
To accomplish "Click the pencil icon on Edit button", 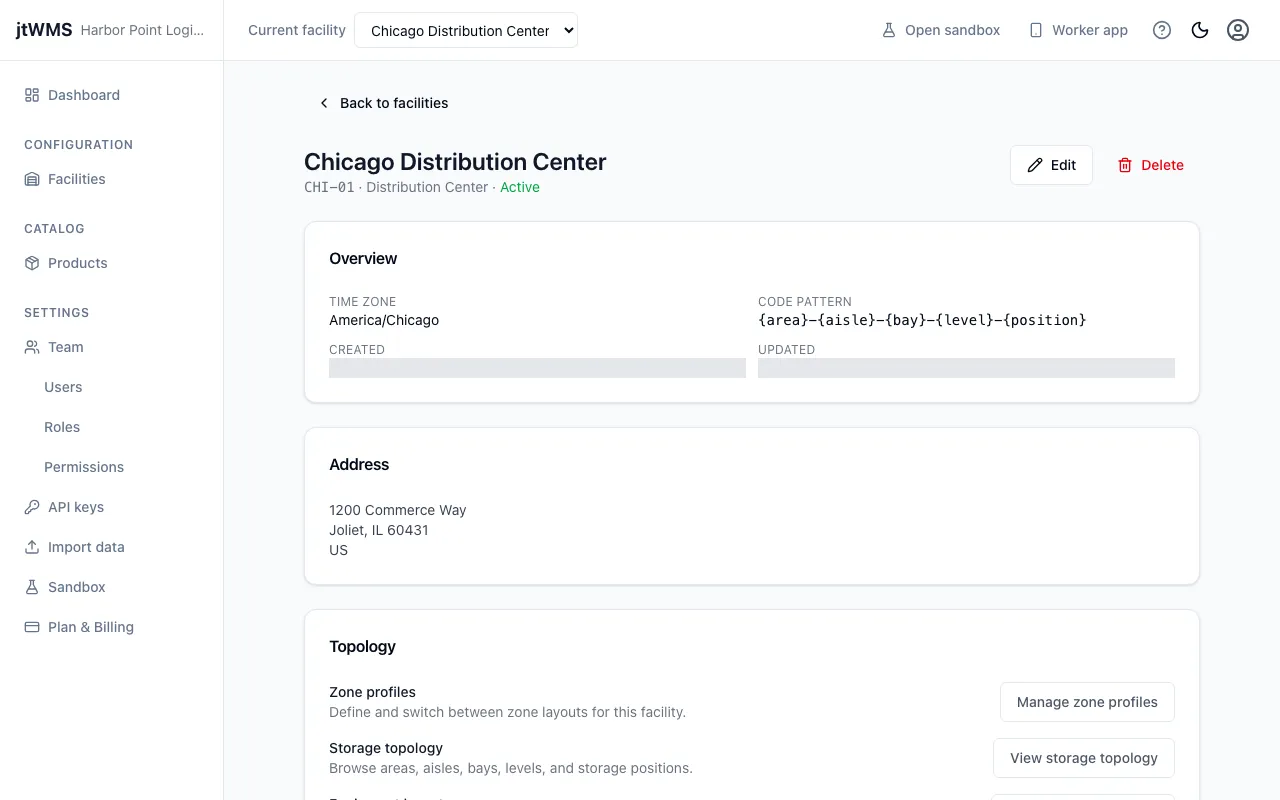I will [x=1035, y=165].
